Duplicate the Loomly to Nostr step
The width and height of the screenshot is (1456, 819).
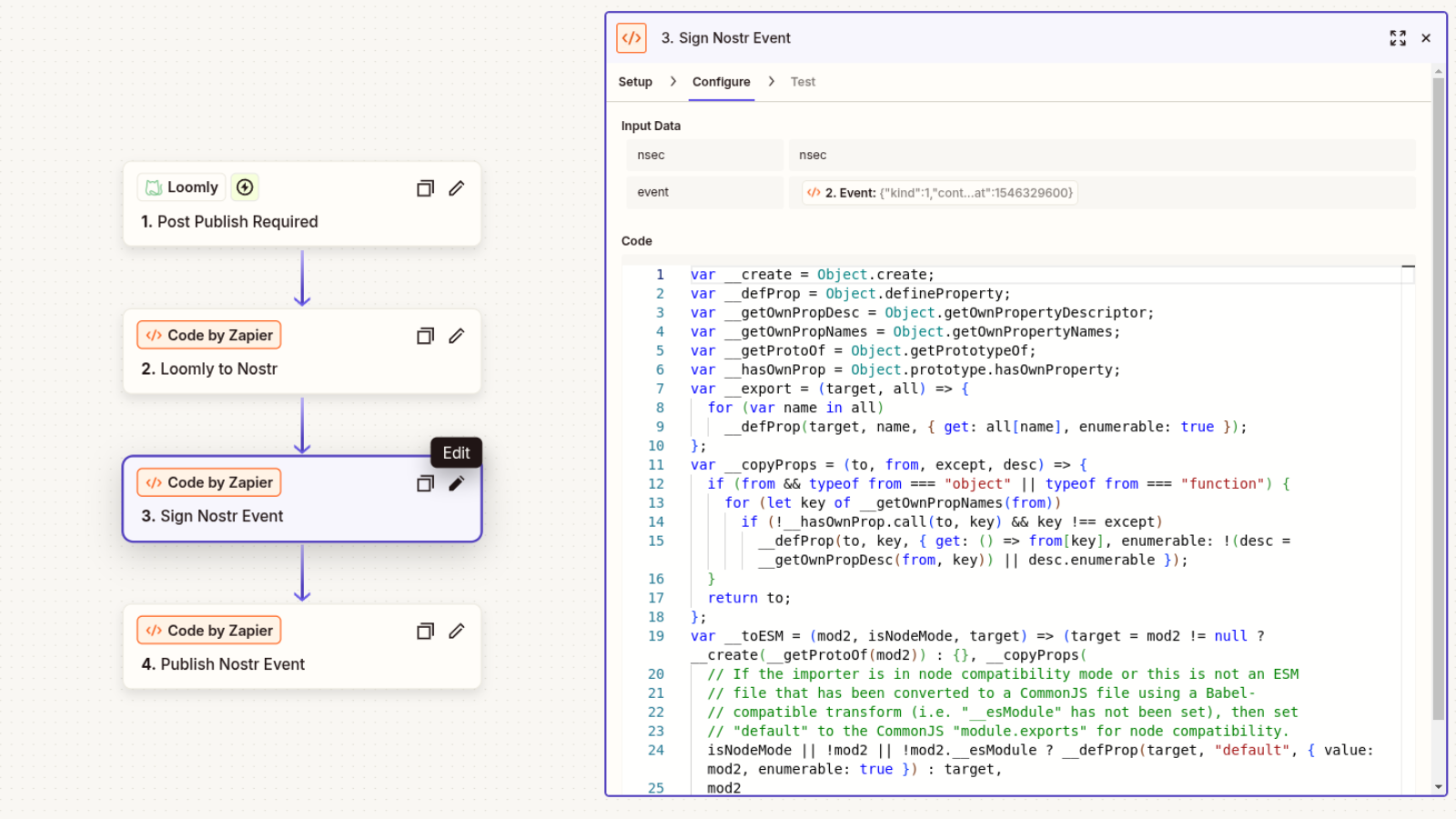coord(425,336)
